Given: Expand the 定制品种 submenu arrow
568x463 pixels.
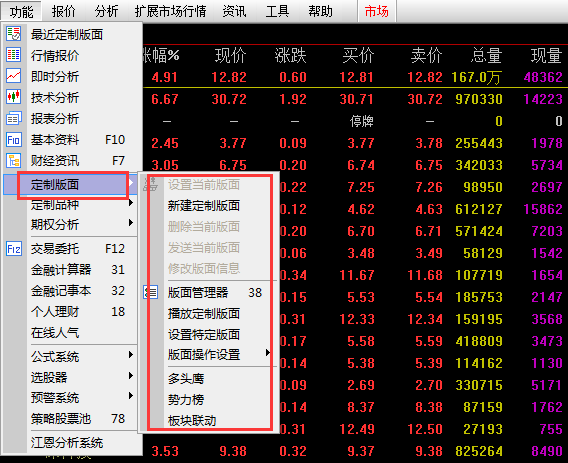Looking at the screenshot, I should (131, 203).
